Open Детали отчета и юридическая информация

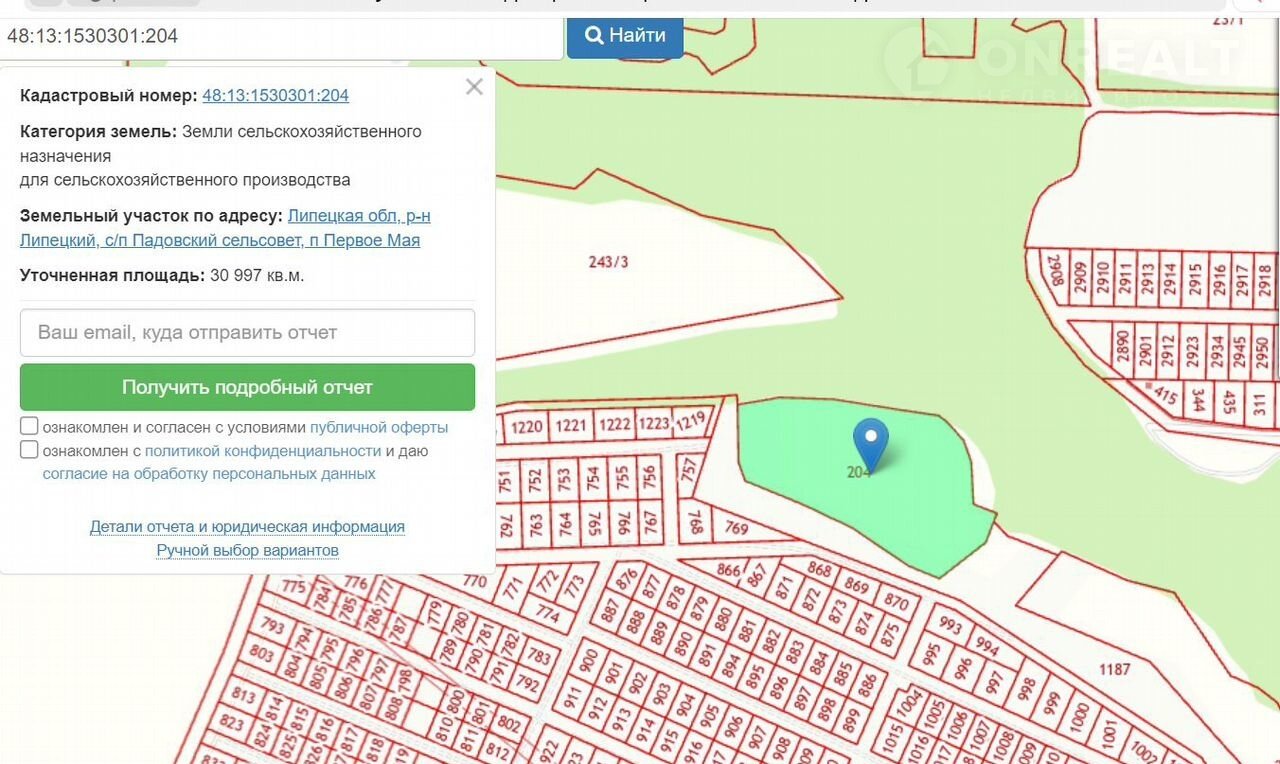tap(247, 527)
